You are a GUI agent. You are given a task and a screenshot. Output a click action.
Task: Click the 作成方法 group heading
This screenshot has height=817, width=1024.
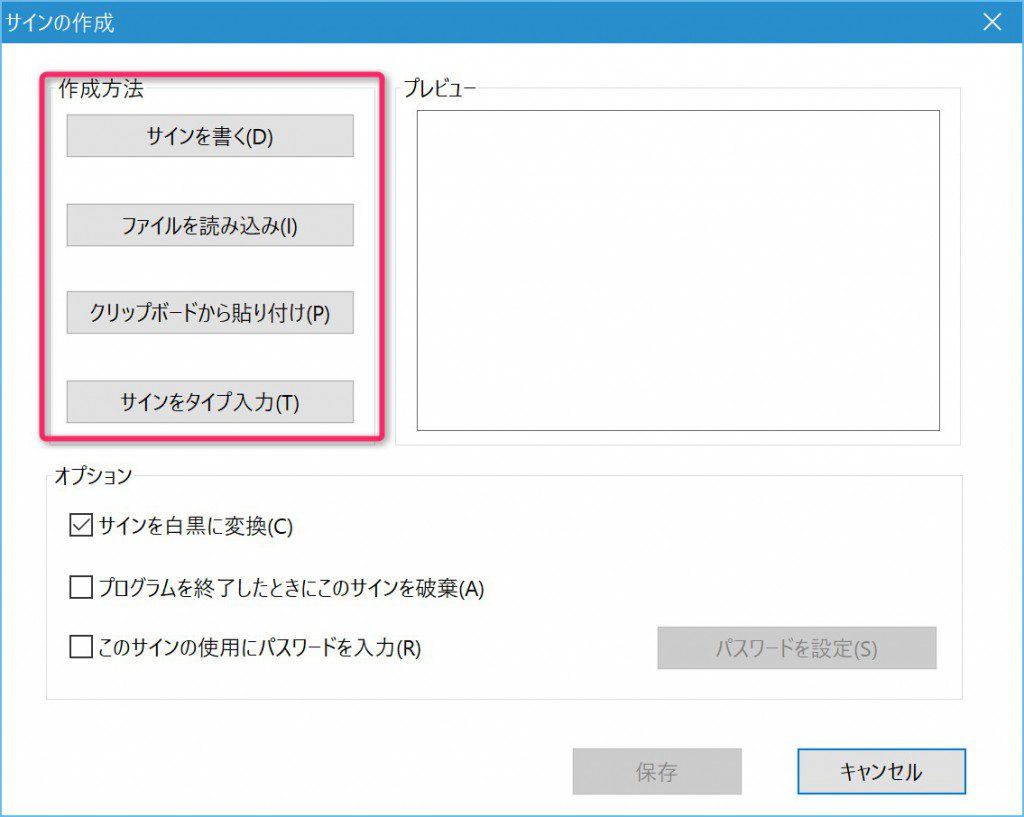pyautogui.click(x=101, y=89)
